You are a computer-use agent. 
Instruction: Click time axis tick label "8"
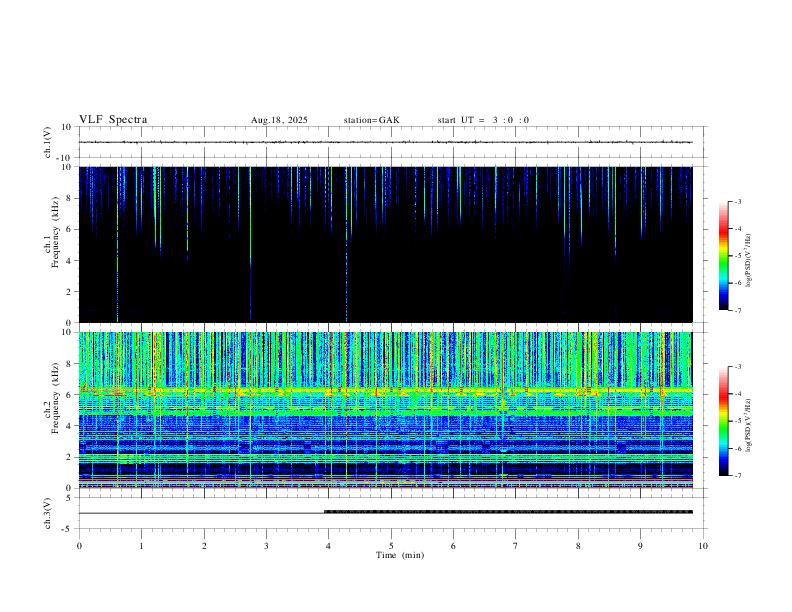click(578, 546)
